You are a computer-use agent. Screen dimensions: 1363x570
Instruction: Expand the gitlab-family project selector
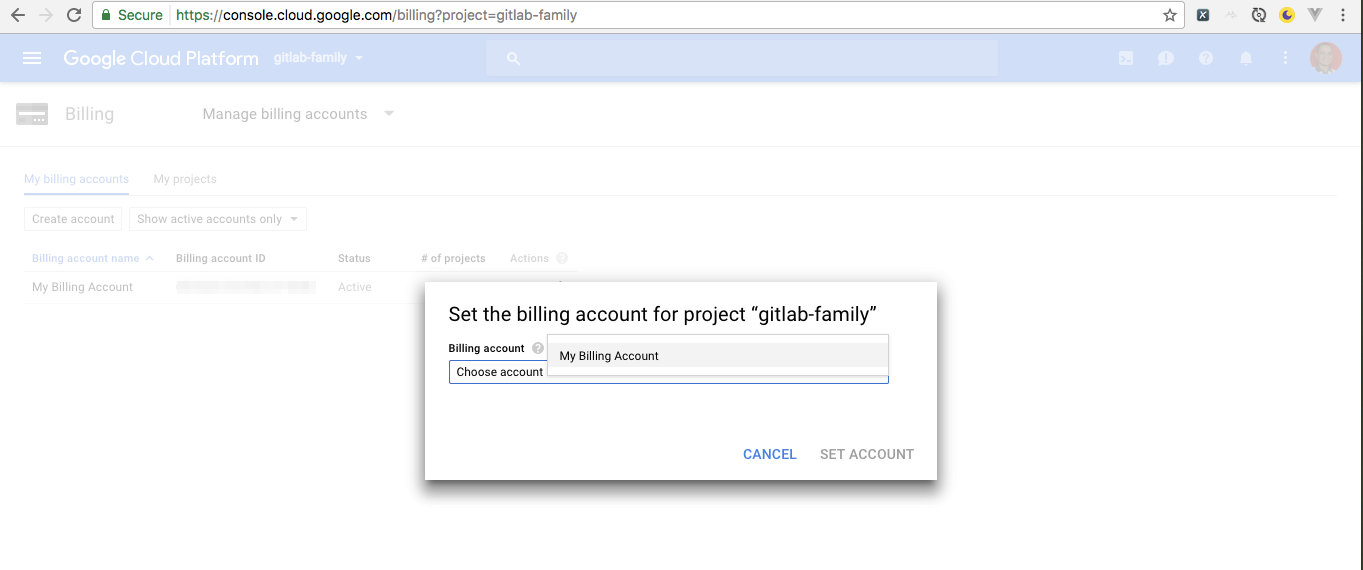(x=318, y=58)
